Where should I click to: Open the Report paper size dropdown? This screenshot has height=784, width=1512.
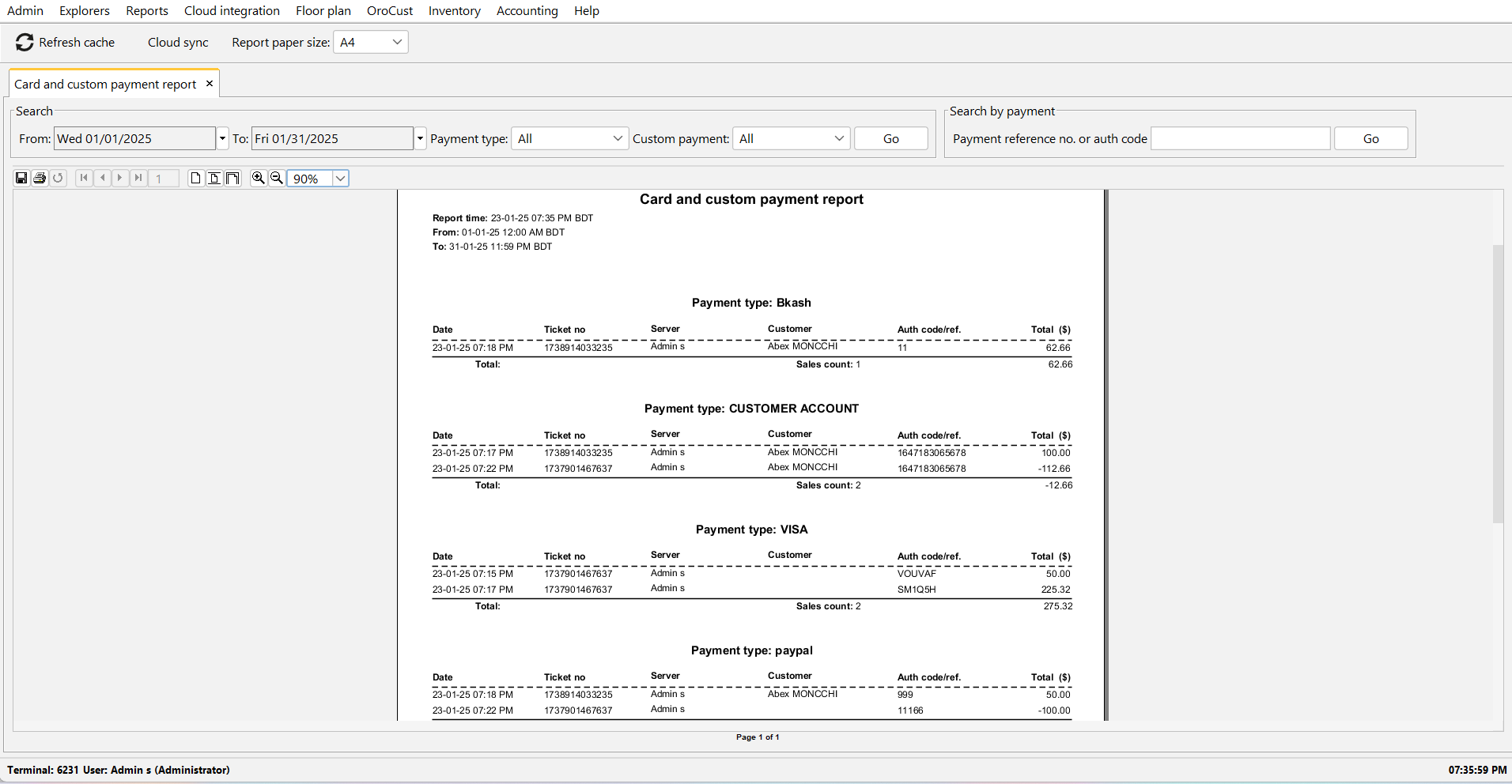(397, 42)
